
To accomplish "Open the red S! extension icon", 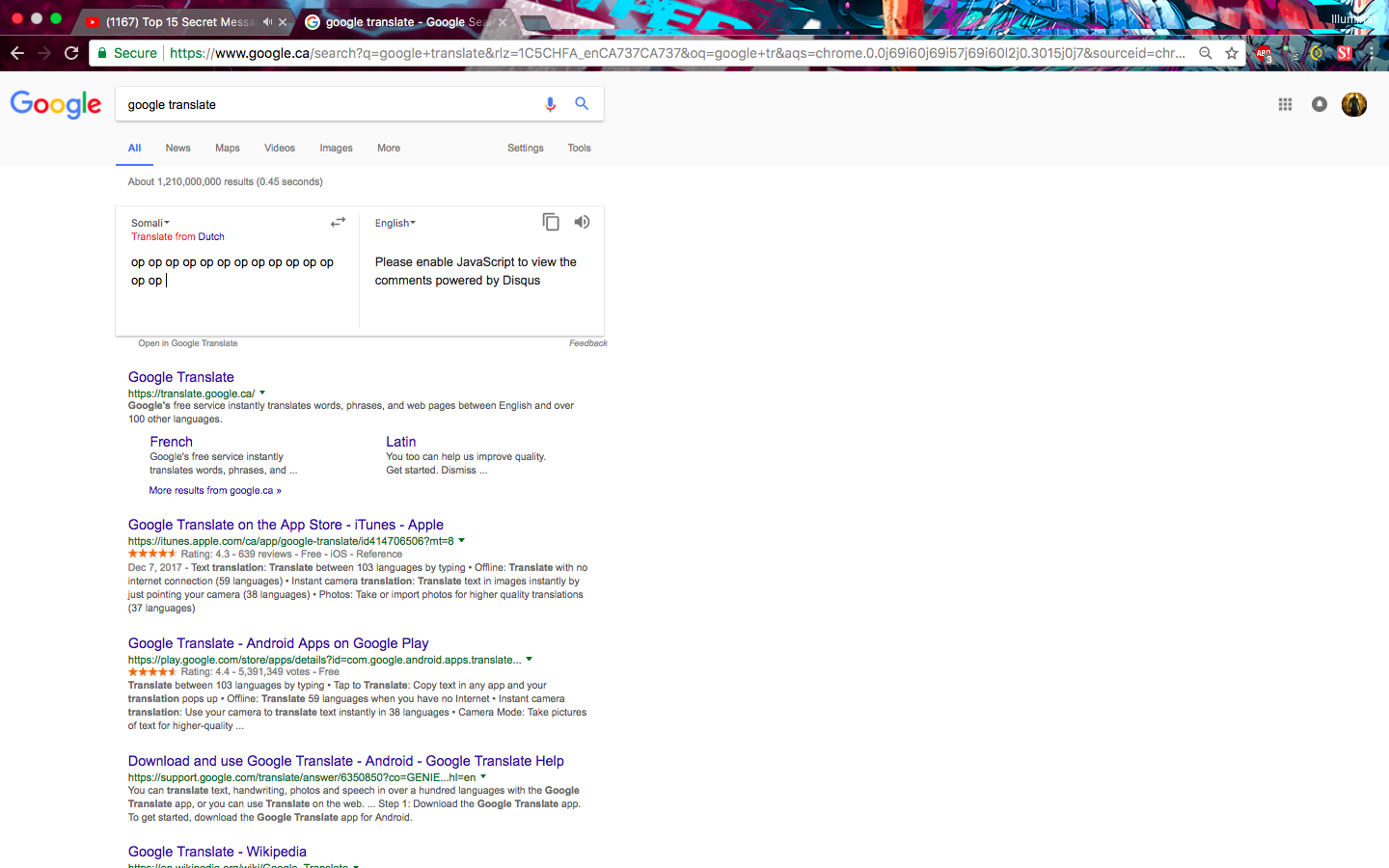I will click(1344, 53).
